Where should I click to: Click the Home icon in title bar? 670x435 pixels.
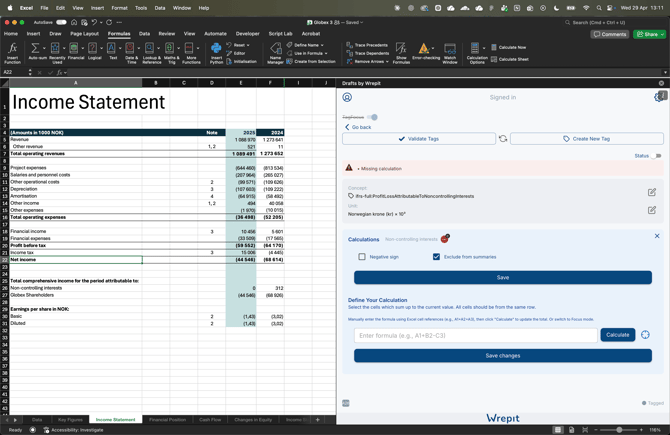pos(74,22)
